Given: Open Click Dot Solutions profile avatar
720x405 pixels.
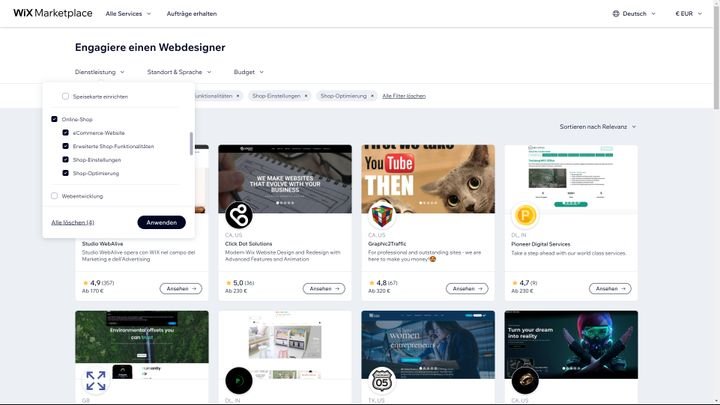Looking at the screenshot, I should point(239,215).
